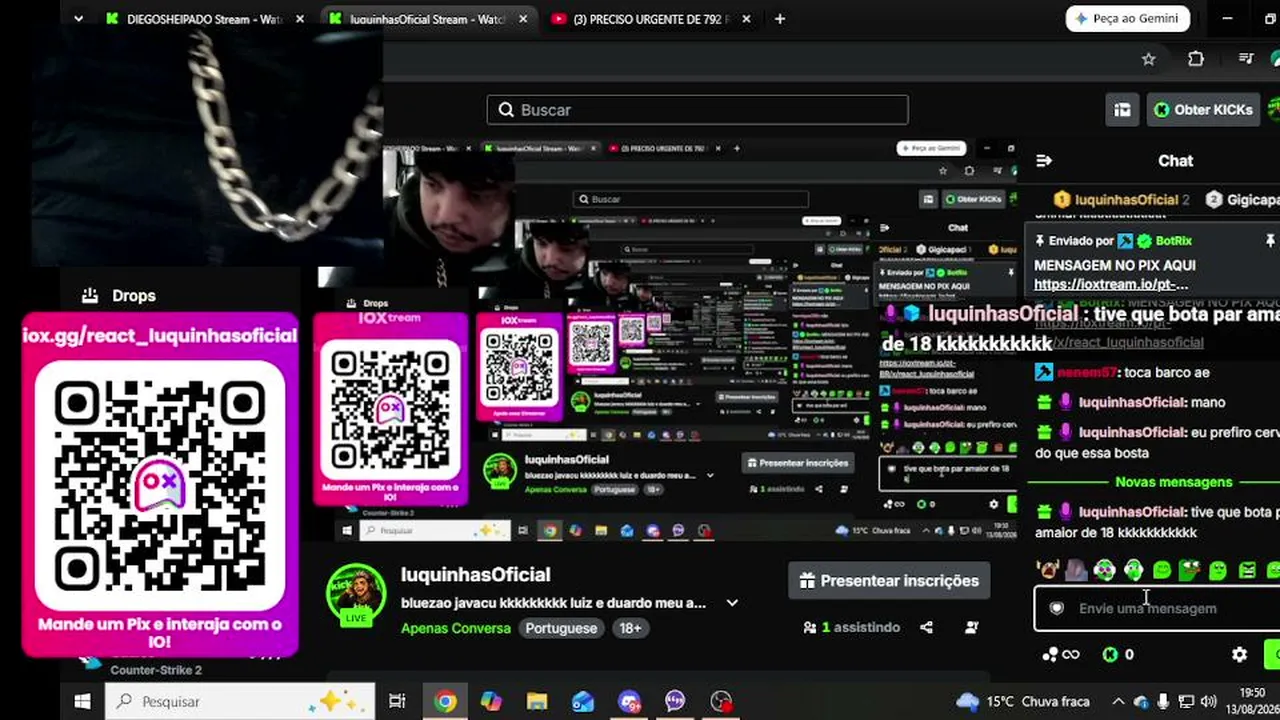Jump to new messages via Novas mensagens

(x=1174, y=482)
